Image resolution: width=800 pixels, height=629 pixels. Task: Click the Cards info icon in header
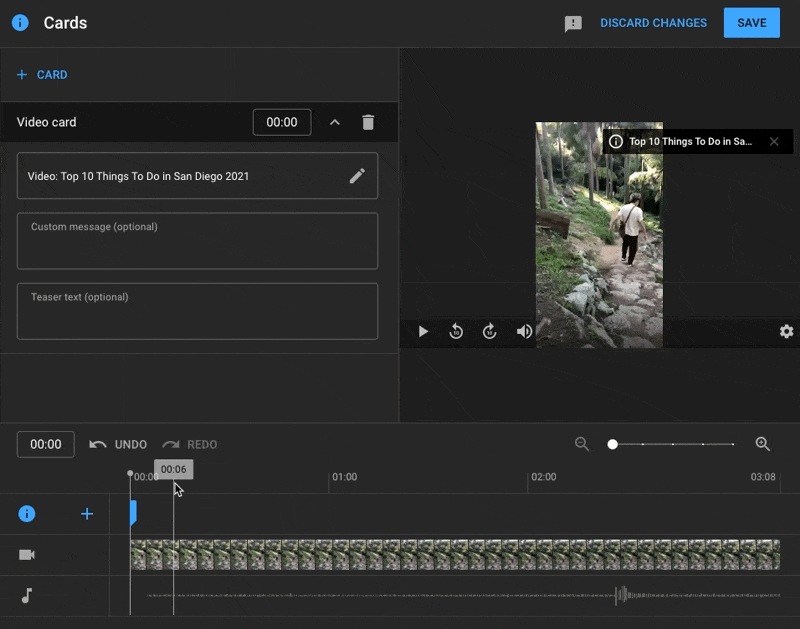tap(20, 23)
